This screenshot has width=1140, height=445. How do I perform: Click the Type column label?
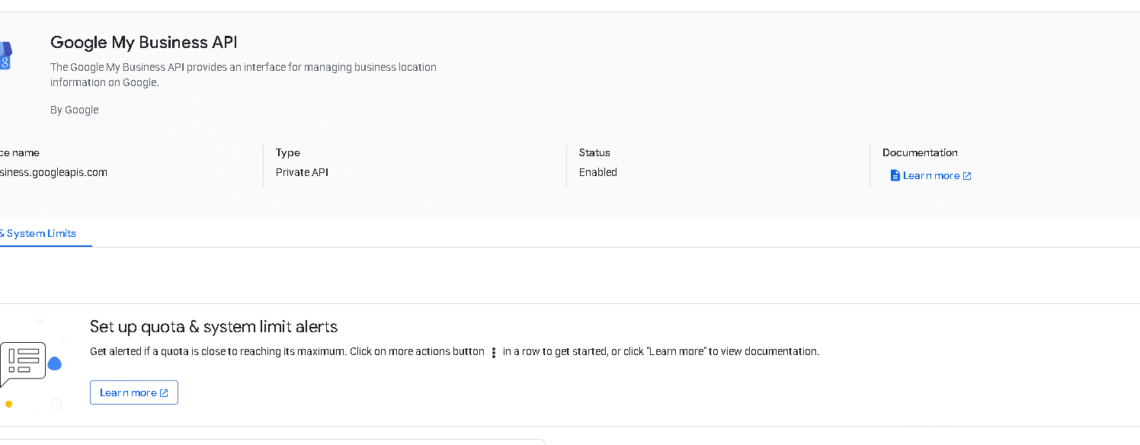(288, 153)
